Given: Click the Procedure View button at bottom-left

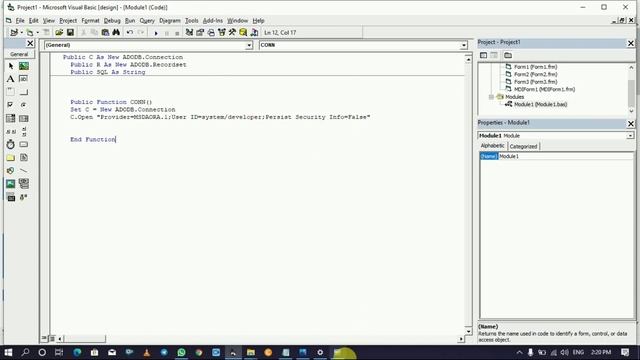Looking at the screenshot, I should click(x=44, y=338).
